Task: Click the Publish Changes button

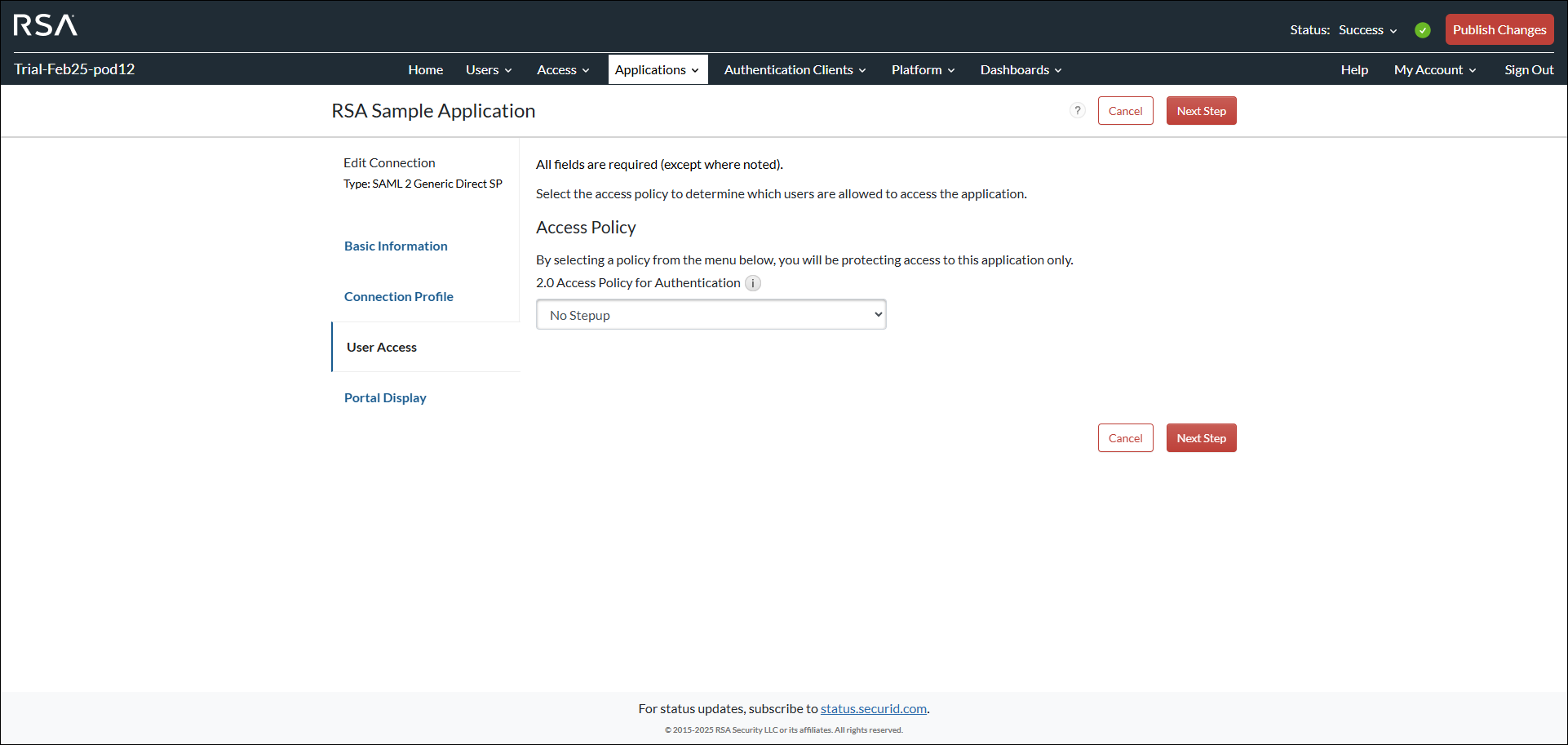Action: click(x=1499, y=29)
